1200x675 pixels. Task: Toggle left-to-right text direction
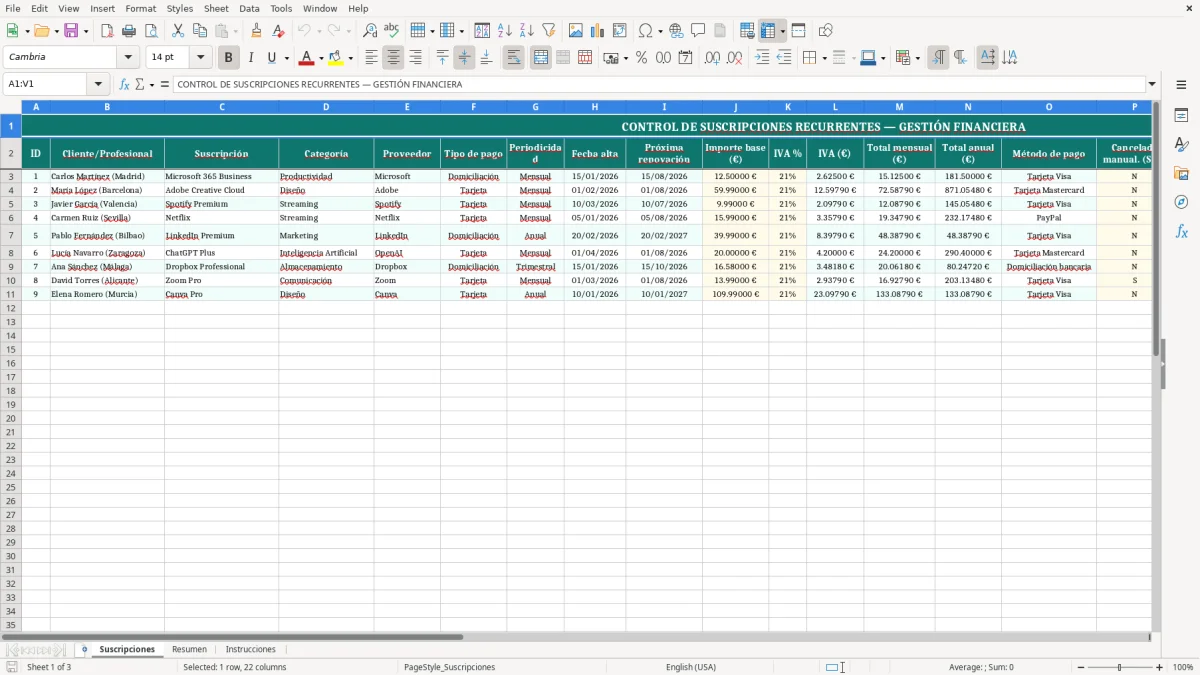pos(938,58)
